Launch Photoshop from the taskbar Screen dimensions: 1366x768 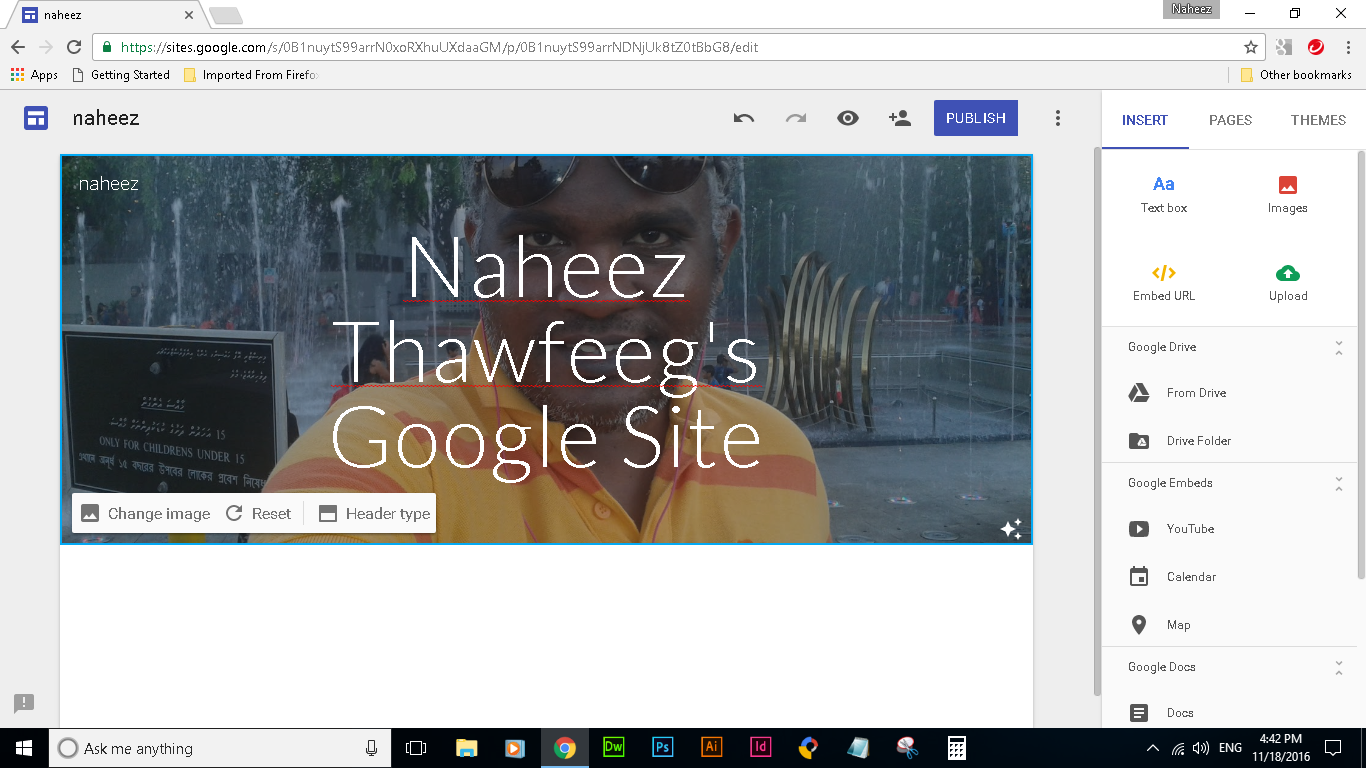point(662,747)
